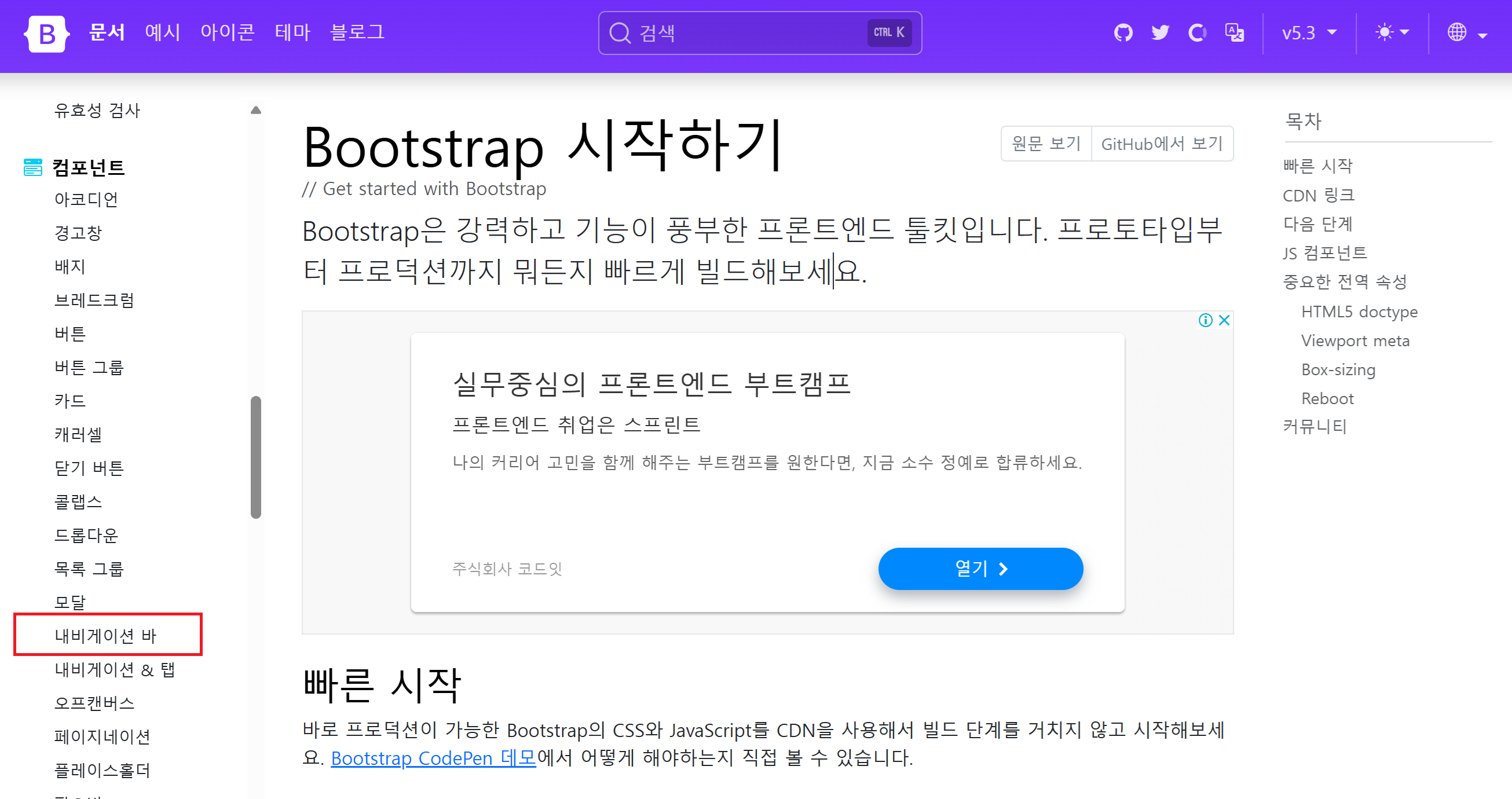Go to 목록 그룹 in the sidebar
Image resolution: width=1512 pixels, height=799 pixels.
[x=89, y=569]
